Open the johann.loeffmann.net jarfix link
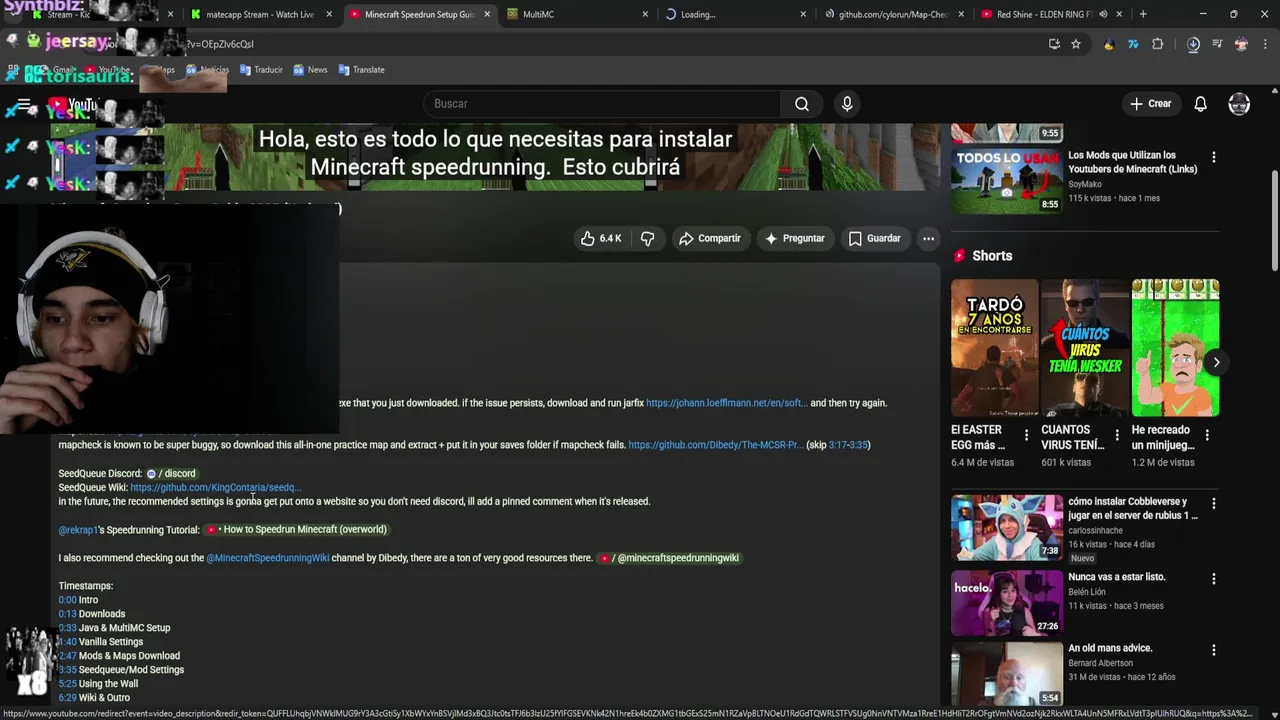The width and height of the screenshot is (1280, 720). (x=726, y=403)
